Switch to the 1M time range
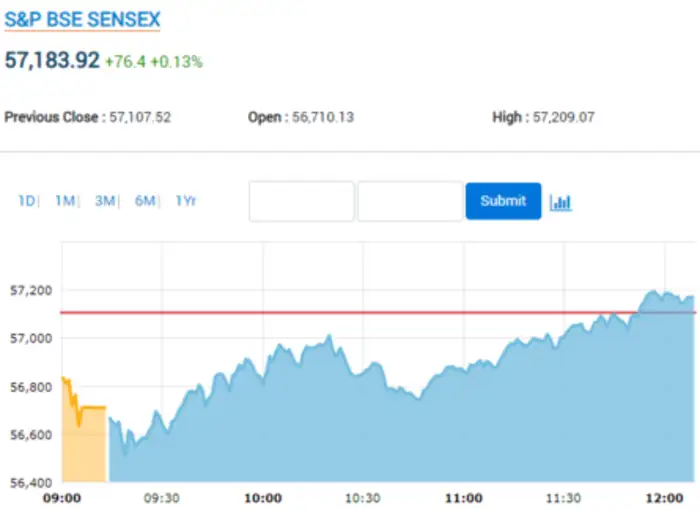700x510 pixels. click(x=65, y=201)
